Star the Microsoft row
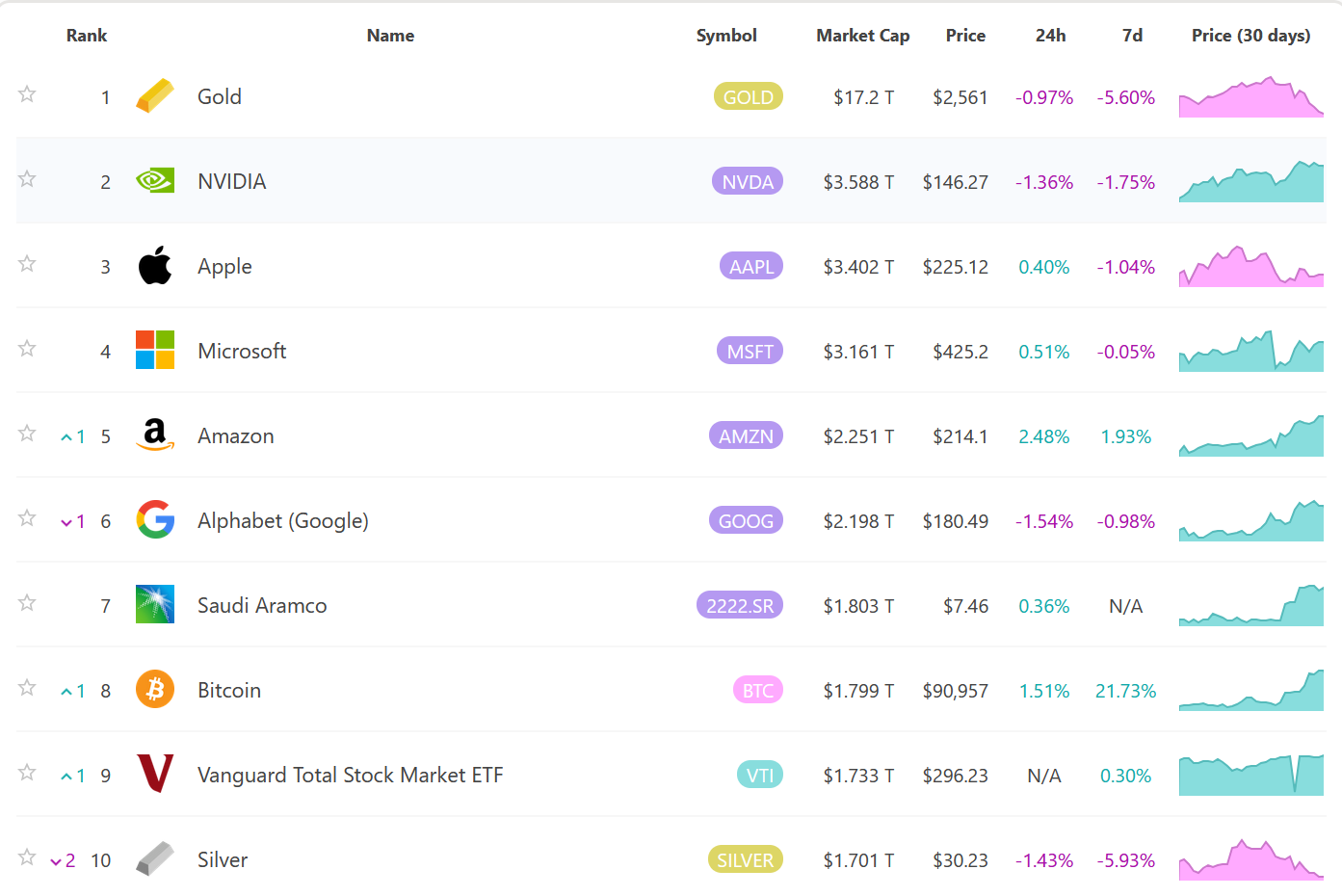This screenshot has height=896, width=1342. point(27,348)
